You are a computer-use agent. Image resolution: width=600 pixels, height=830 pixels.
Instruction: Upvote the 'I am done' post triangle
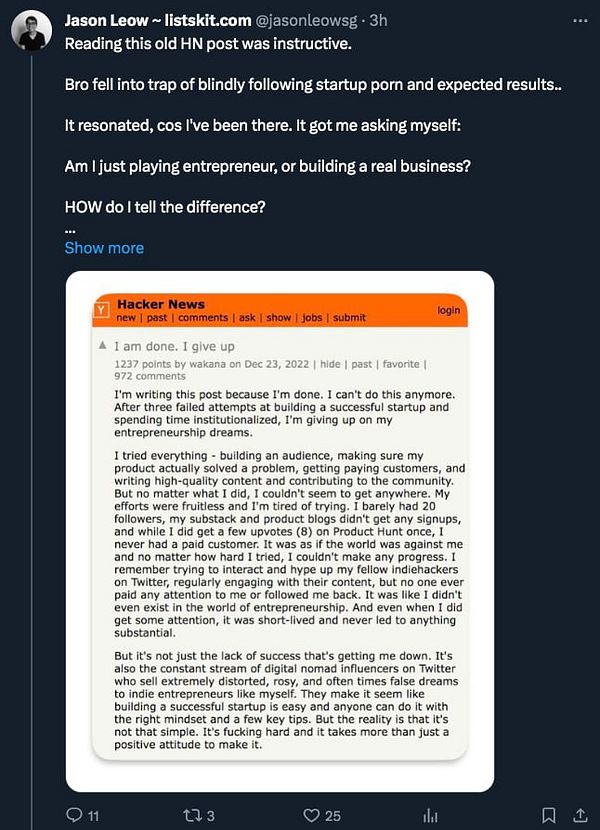[103, 346]
